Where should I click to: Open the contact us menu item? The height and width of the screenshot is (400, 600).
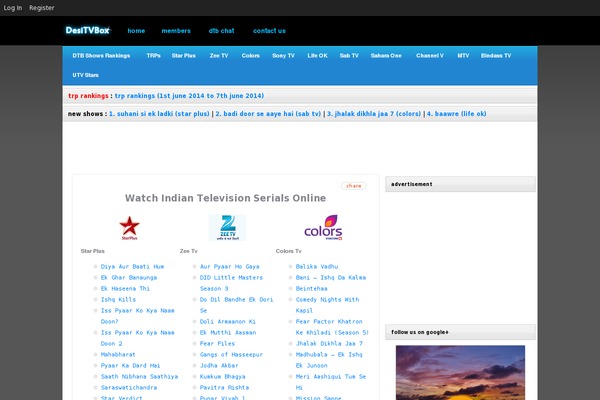(269, 31)
